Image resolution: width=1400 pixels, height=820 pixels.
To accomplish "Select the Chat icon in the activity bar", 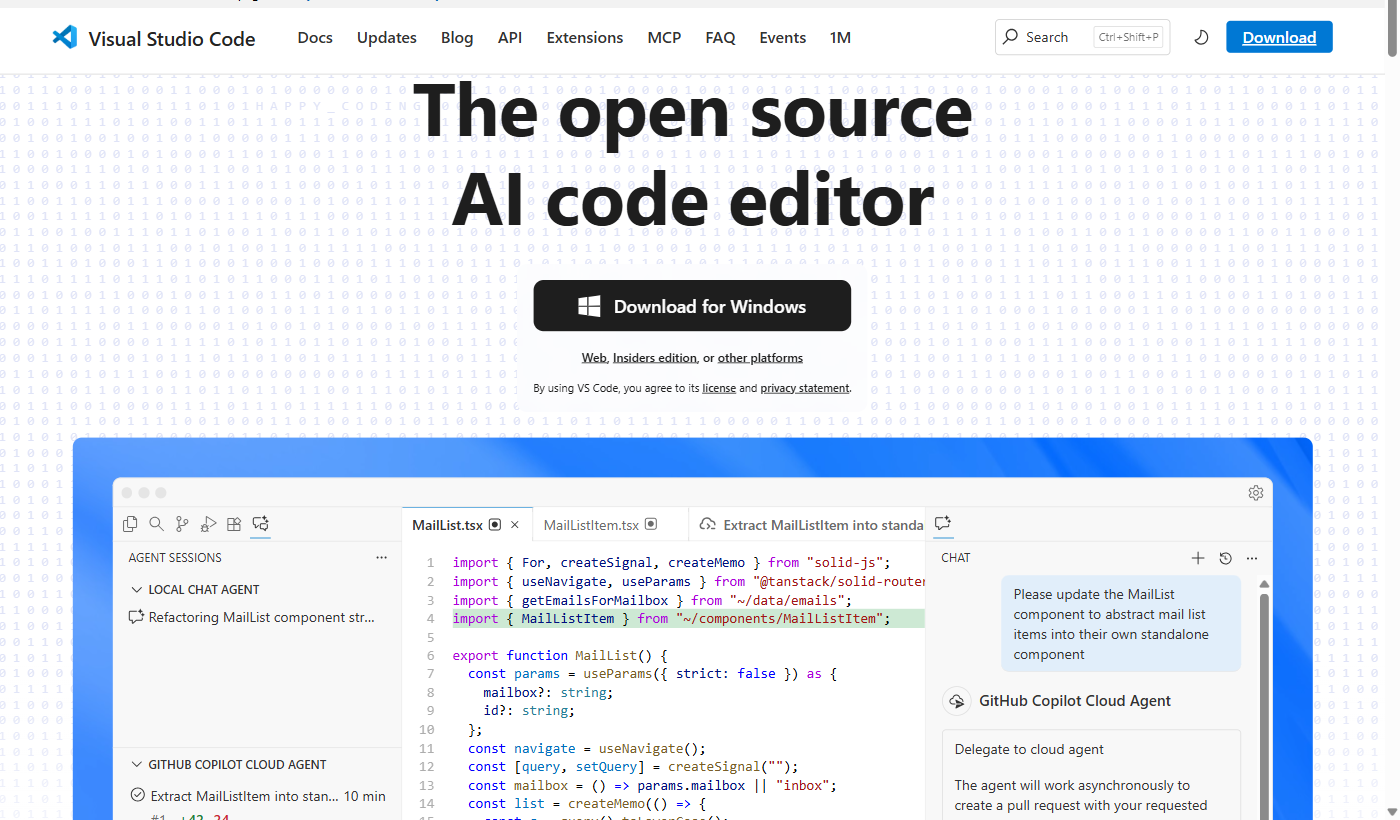I will (260, 523).
